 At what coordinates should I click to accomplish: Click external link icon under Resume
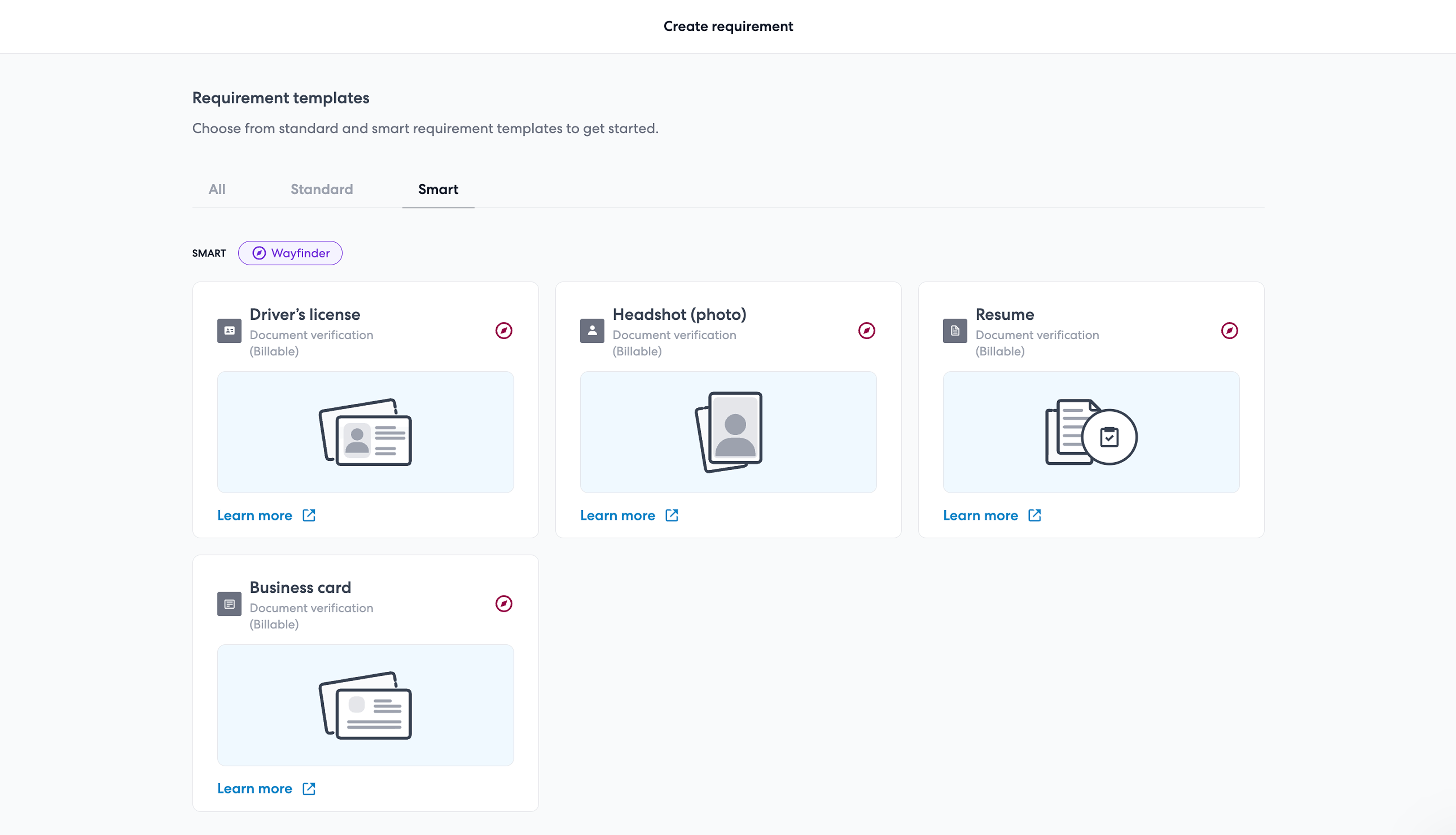point(1035,515)
